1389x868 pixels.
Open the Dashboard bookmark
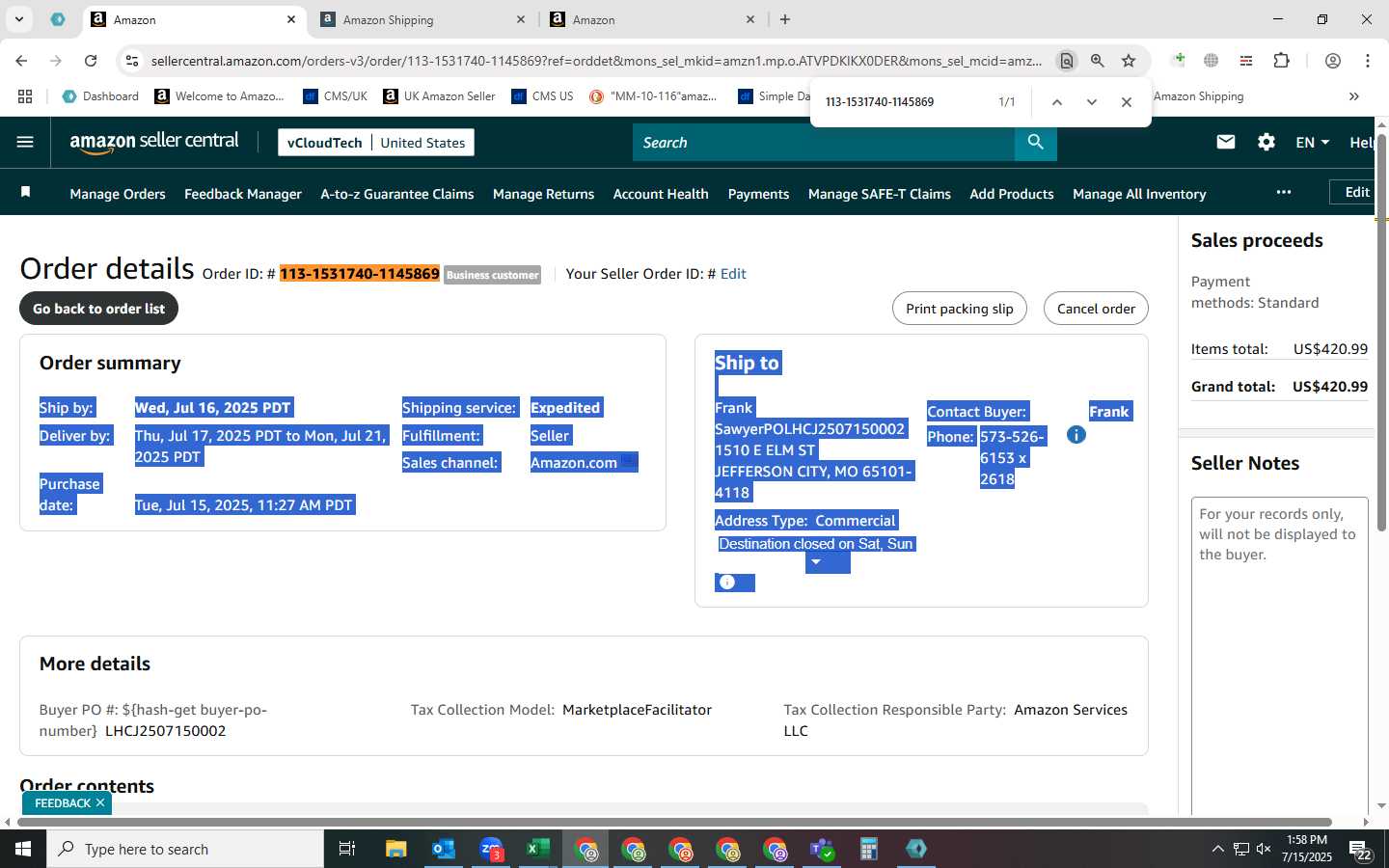coord(100,96)
